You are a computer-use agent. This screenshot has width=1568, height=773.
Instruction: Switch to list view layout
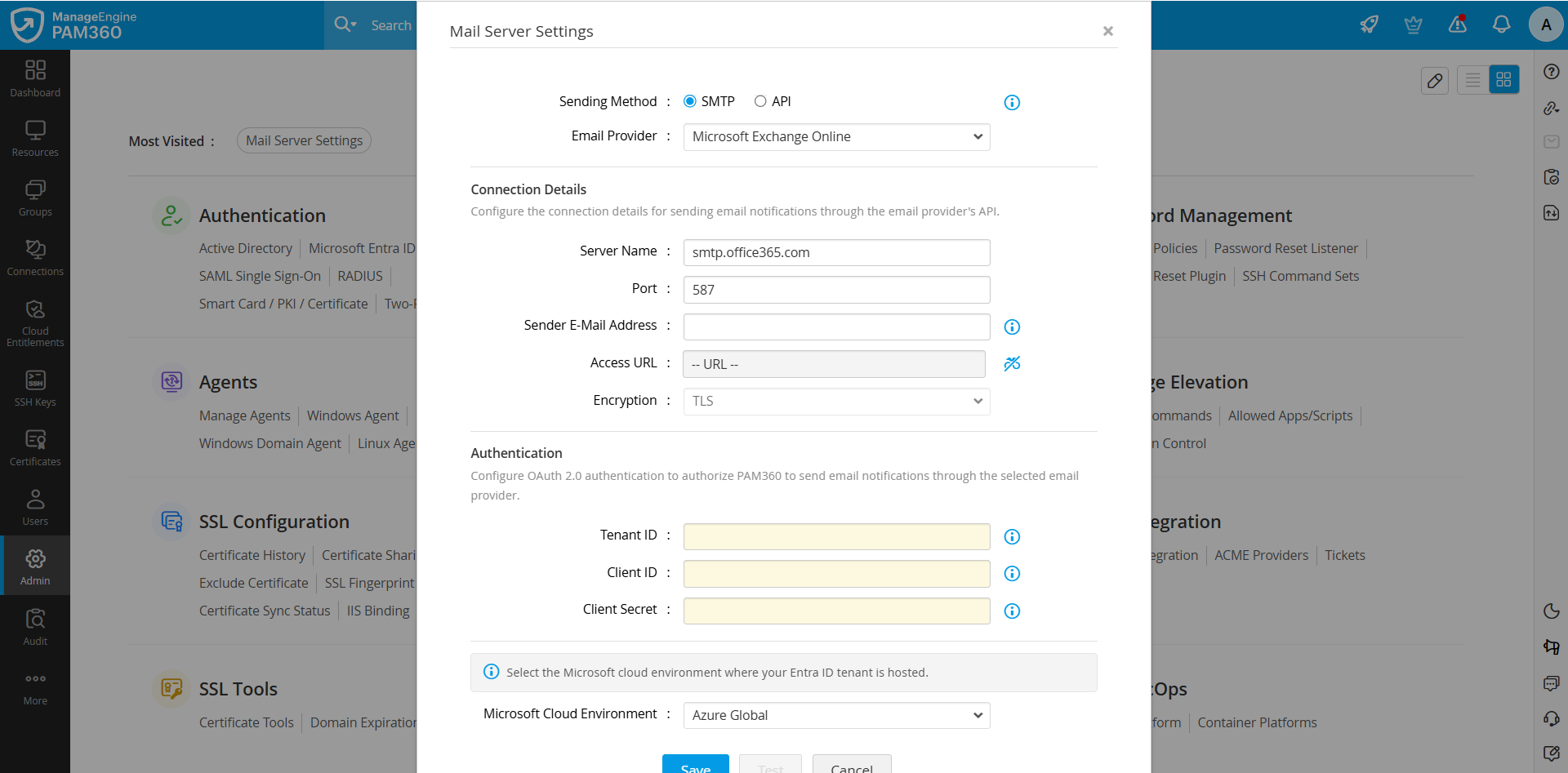1473,80
